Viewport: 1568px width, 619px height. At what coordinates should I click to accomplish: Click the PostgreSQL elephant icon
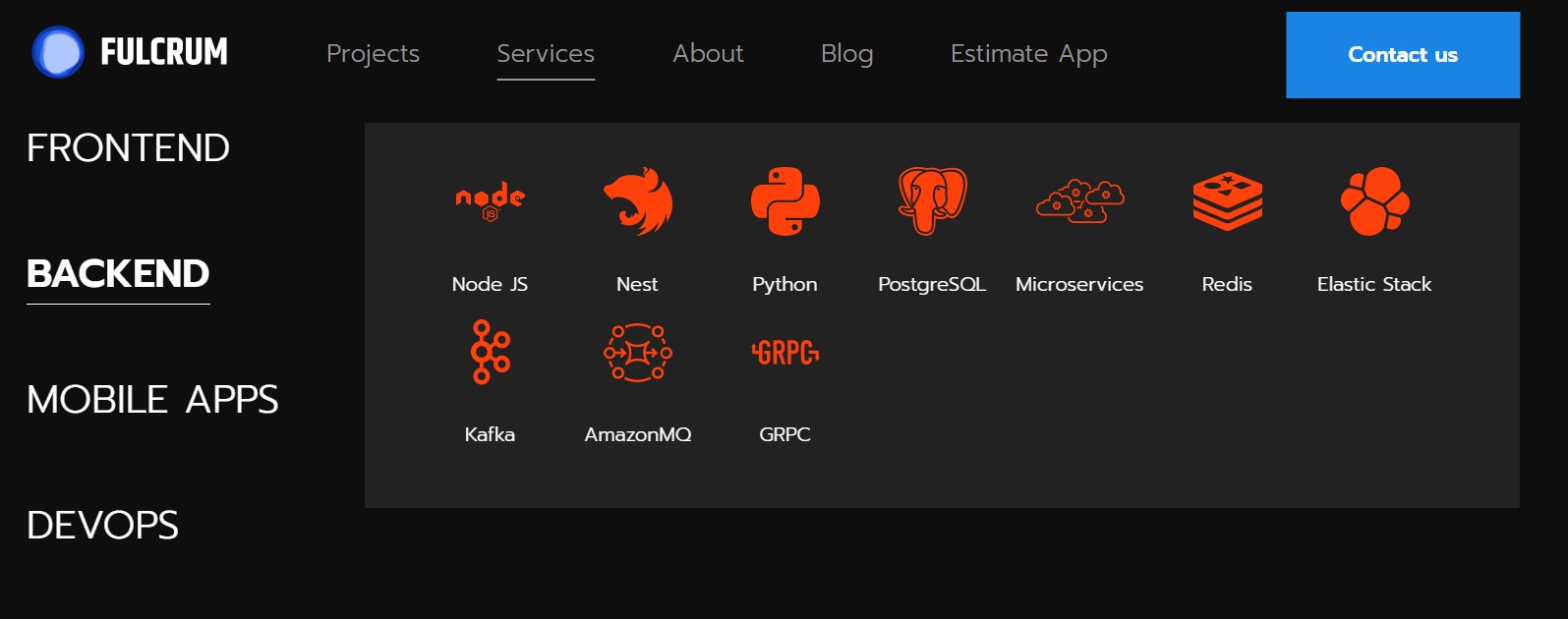pos(932,200)
